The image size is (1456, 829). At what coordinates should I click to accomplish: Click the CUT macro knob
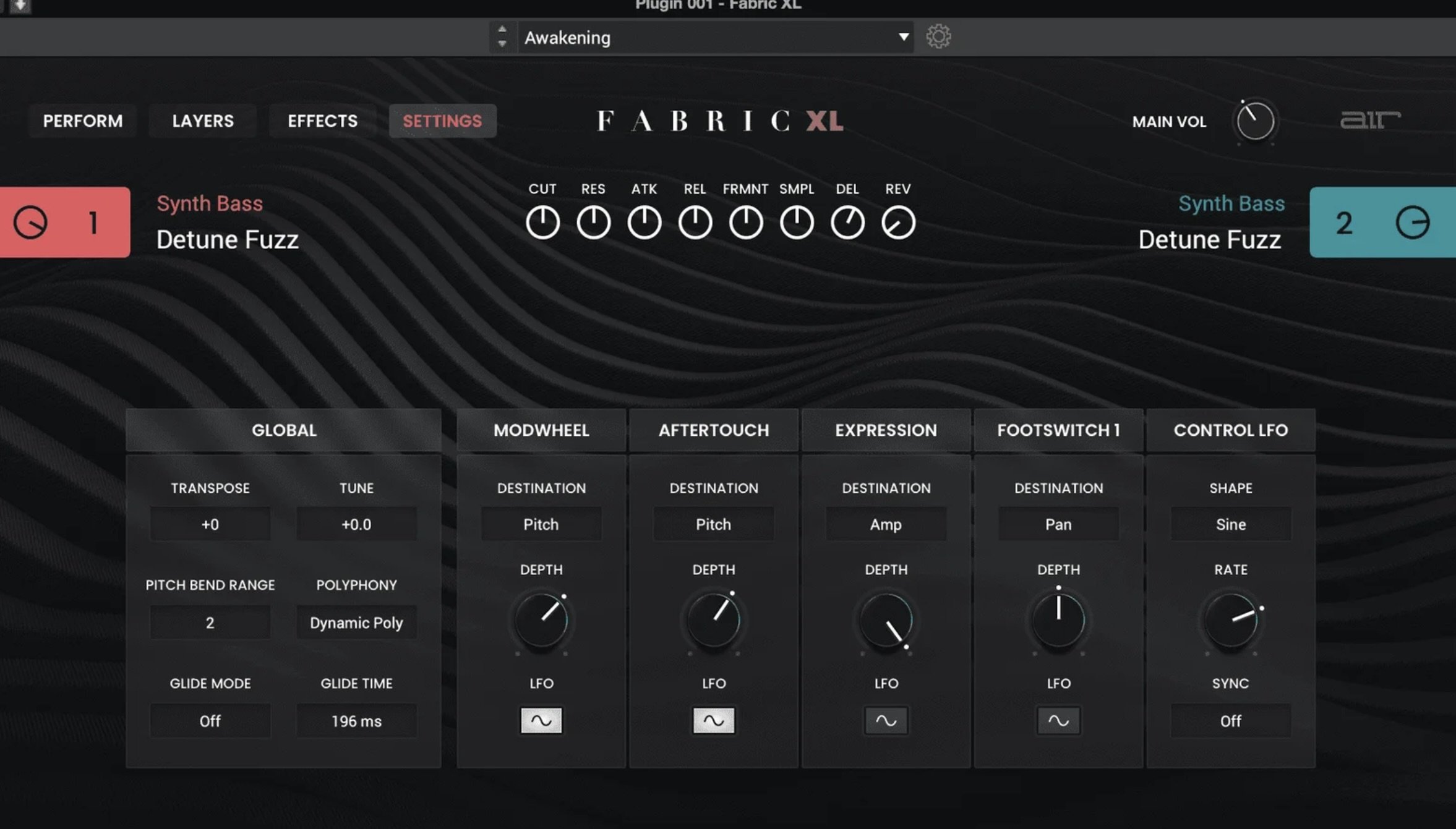[542, 222]
